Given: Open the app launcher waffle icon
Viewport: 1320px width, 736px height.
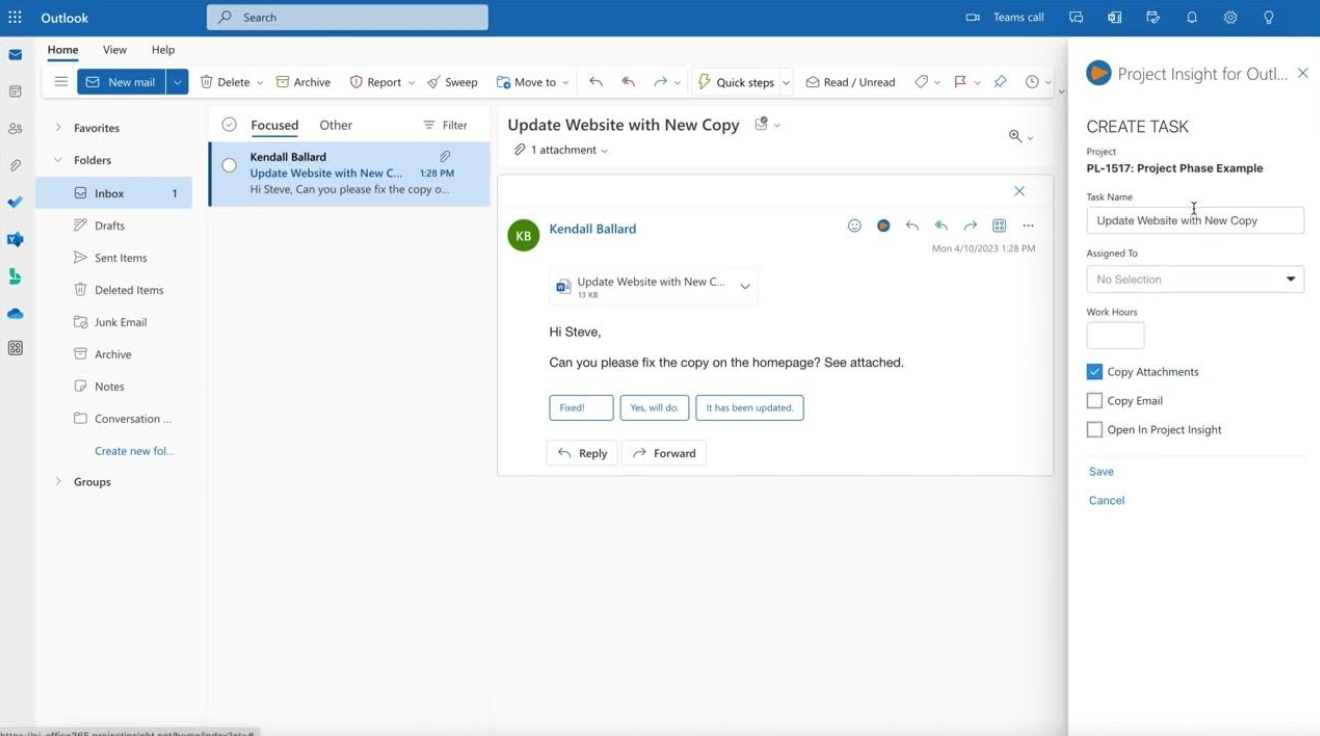Looking at the screenshot, I should (x=15, y=17).
